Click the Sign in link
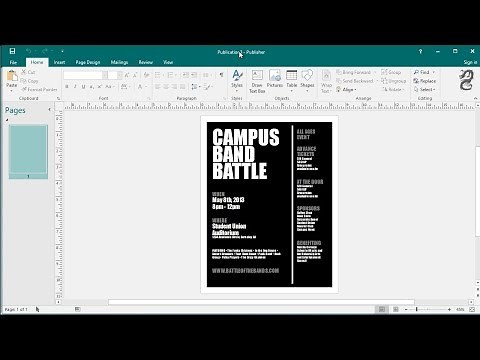 (470, 62)
